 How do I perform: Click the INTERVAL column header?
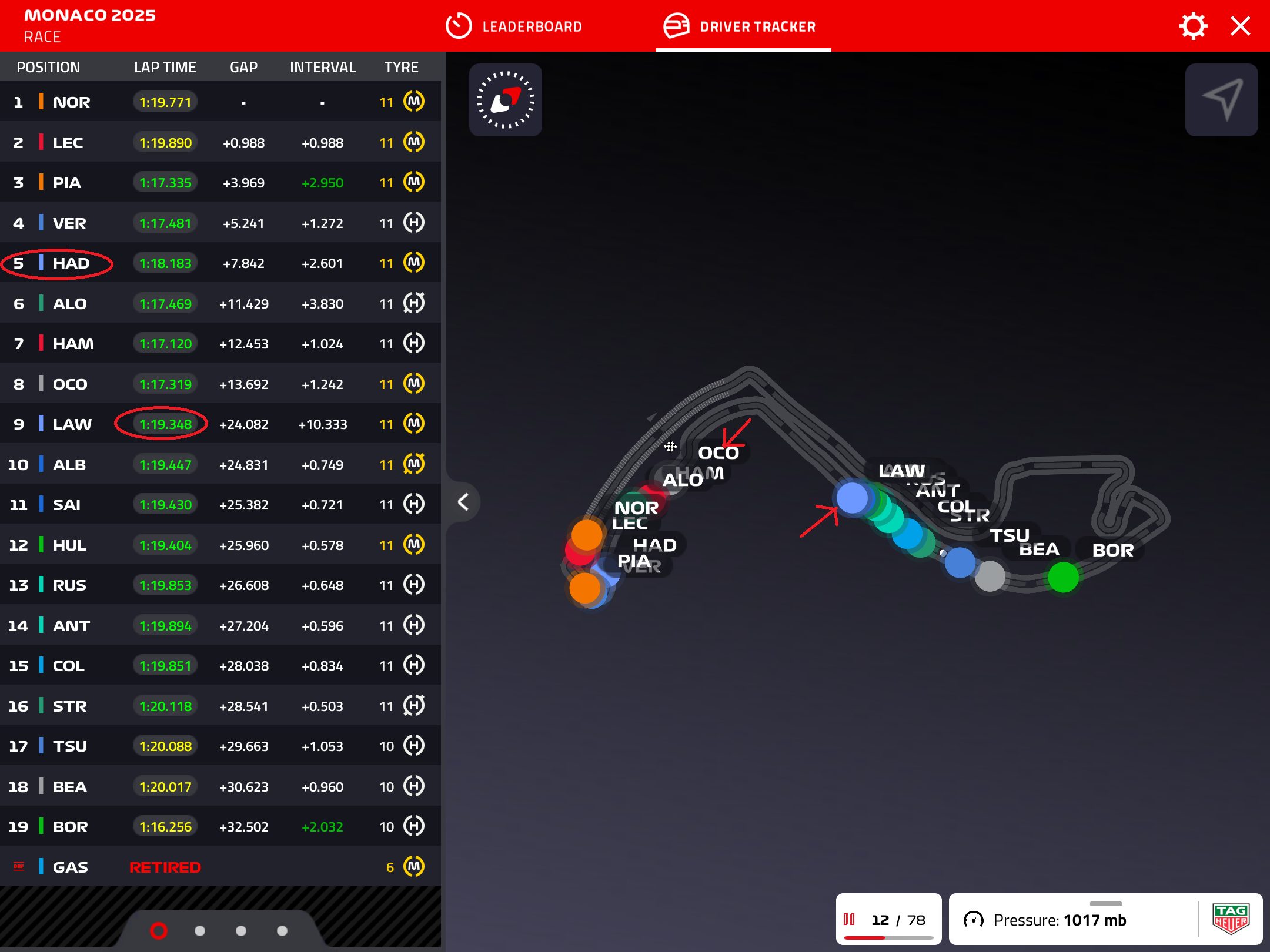322,68
